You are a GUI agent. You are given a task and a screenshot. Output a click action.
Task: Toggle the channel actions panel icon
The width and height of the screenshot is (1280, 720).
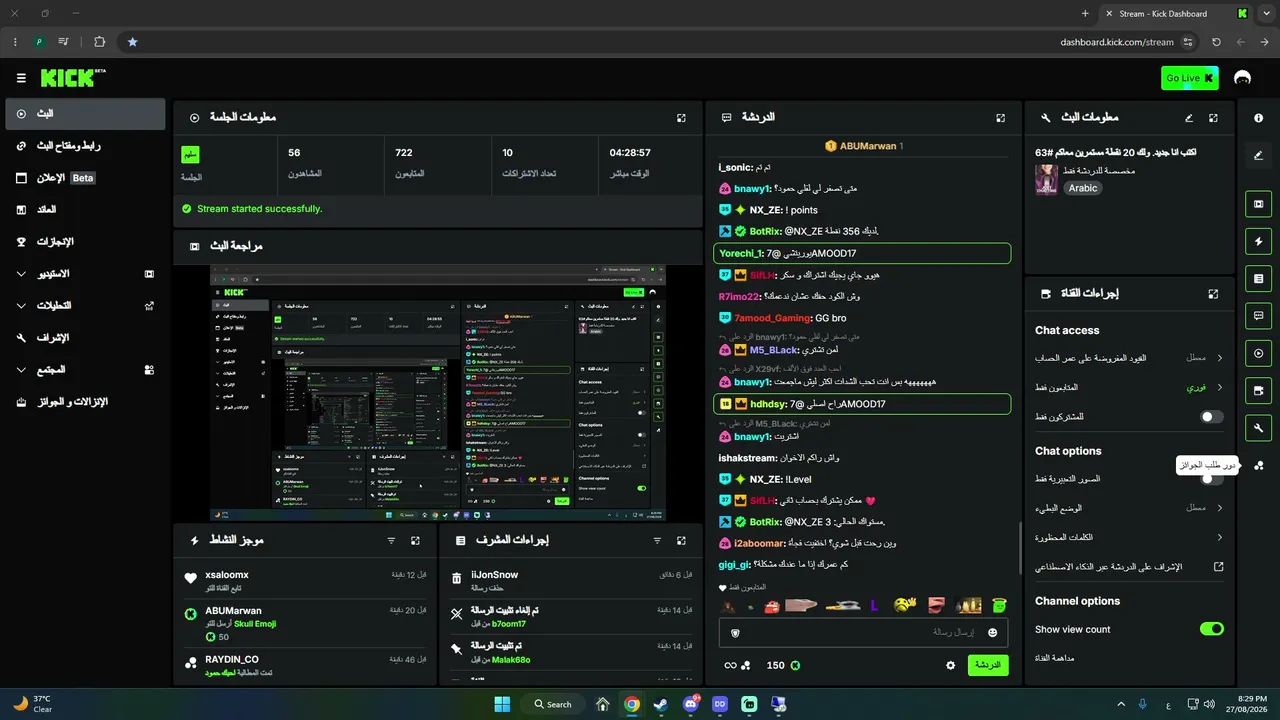[1258, 390]
